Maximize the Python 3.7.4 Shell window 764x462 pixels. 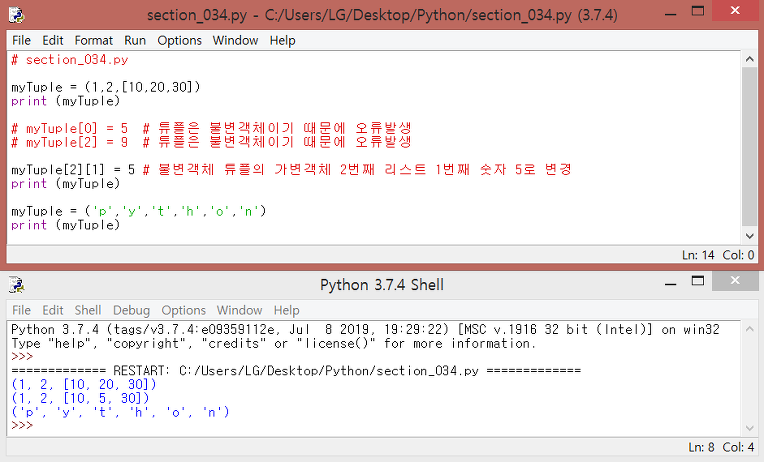point(698,281)
